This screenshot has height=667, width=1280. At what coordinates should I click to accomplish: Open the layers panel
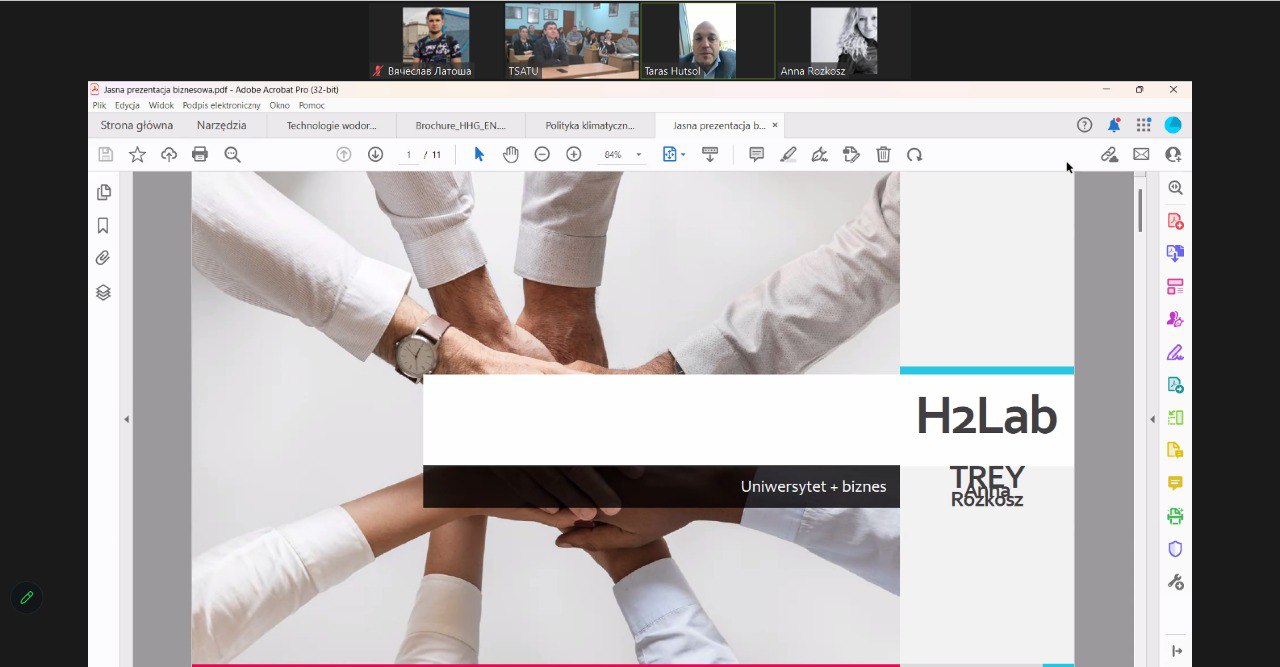tap(103, 292)
